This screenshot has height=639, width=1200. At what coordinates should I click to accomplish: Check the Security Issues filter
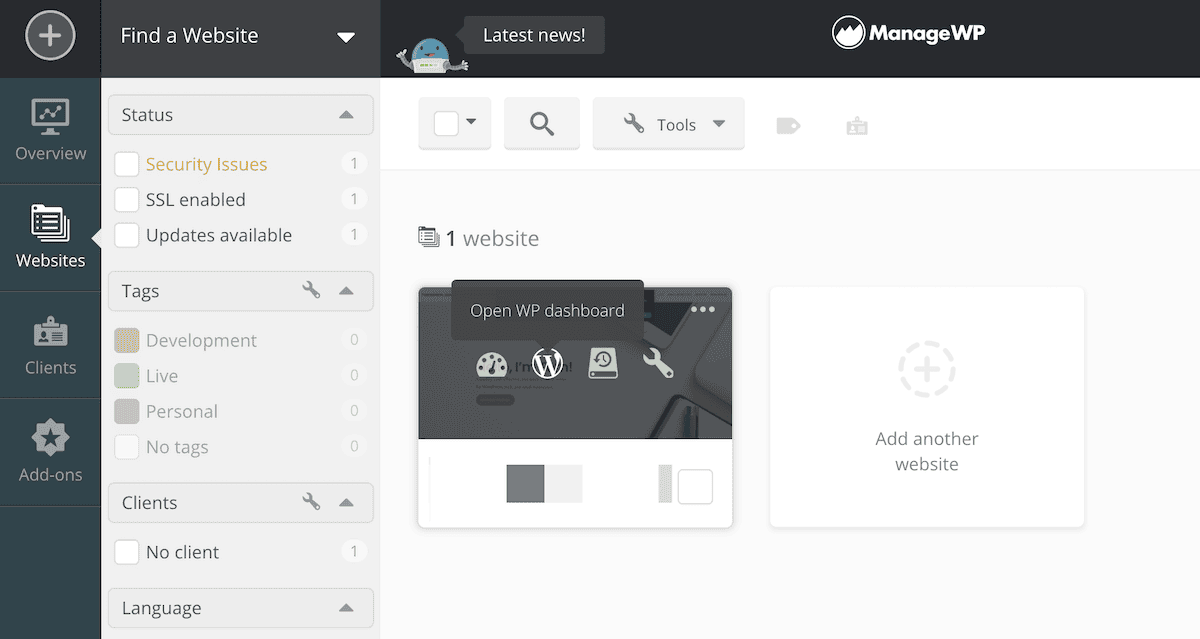(x=127, y=164)
